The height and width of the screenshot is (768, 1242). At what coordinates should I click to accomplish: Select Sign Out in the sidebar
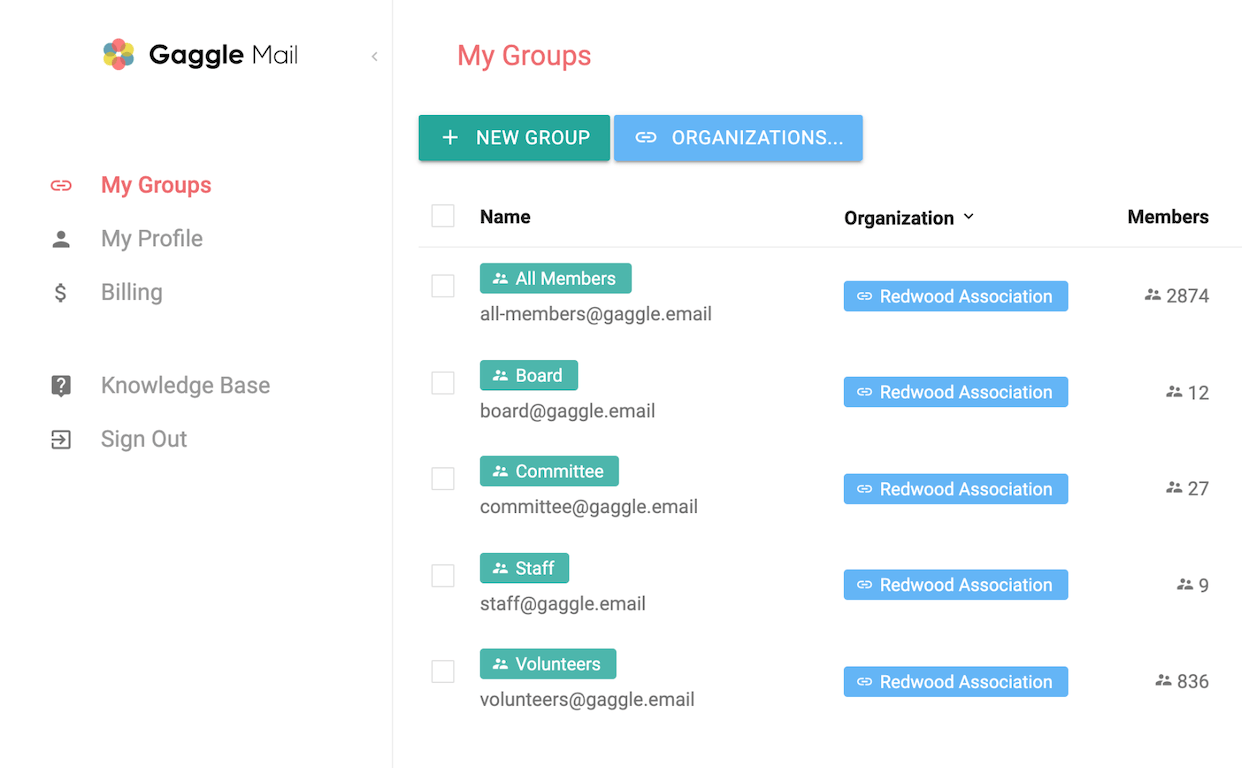click(x=144, y=439)
